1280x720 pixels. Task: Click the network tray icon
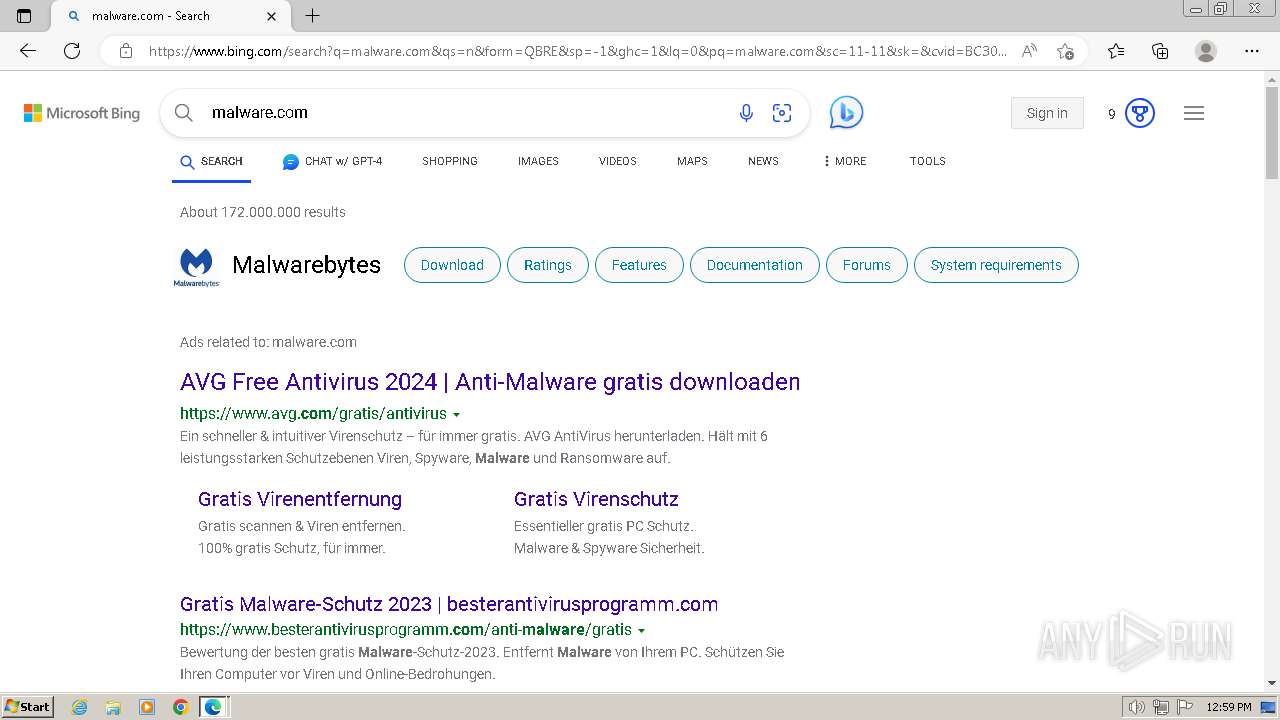point(1160,707)
